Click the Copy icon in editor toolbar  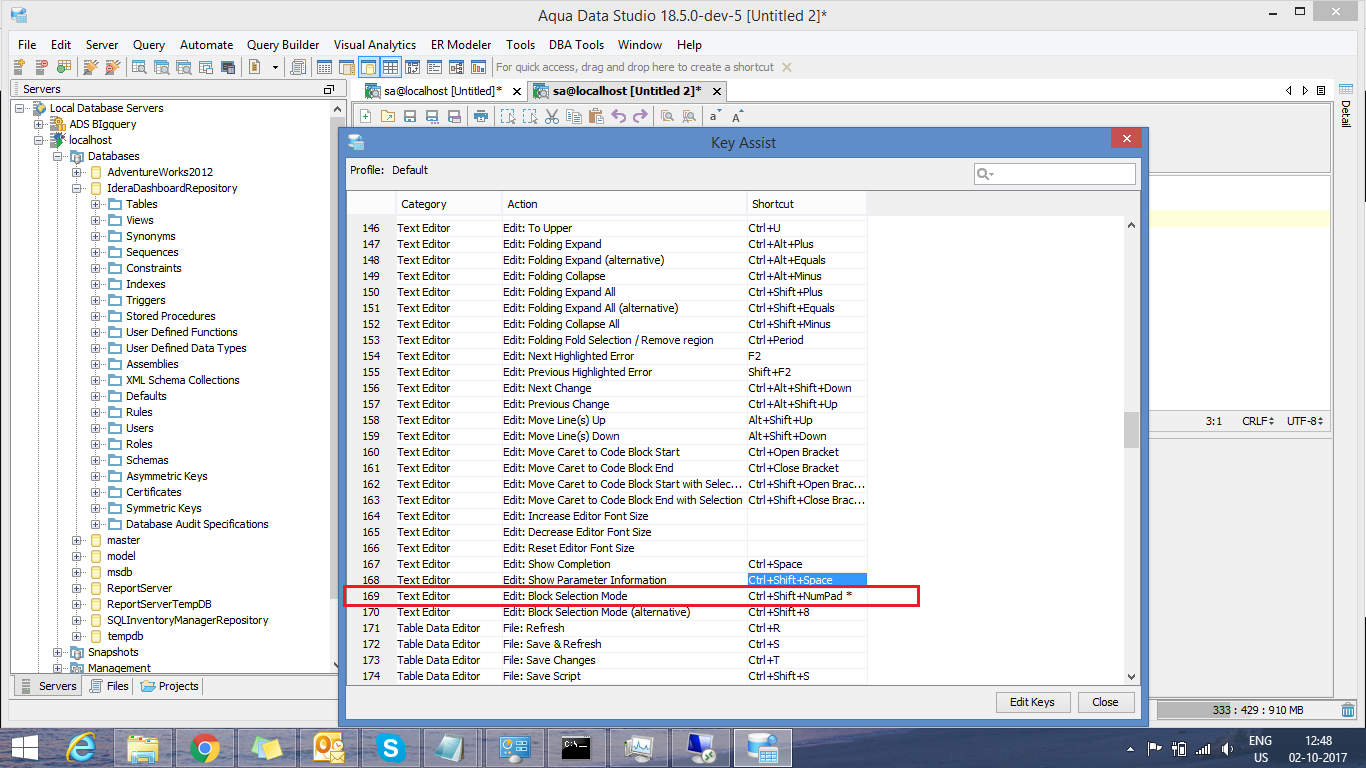(573, 116)
